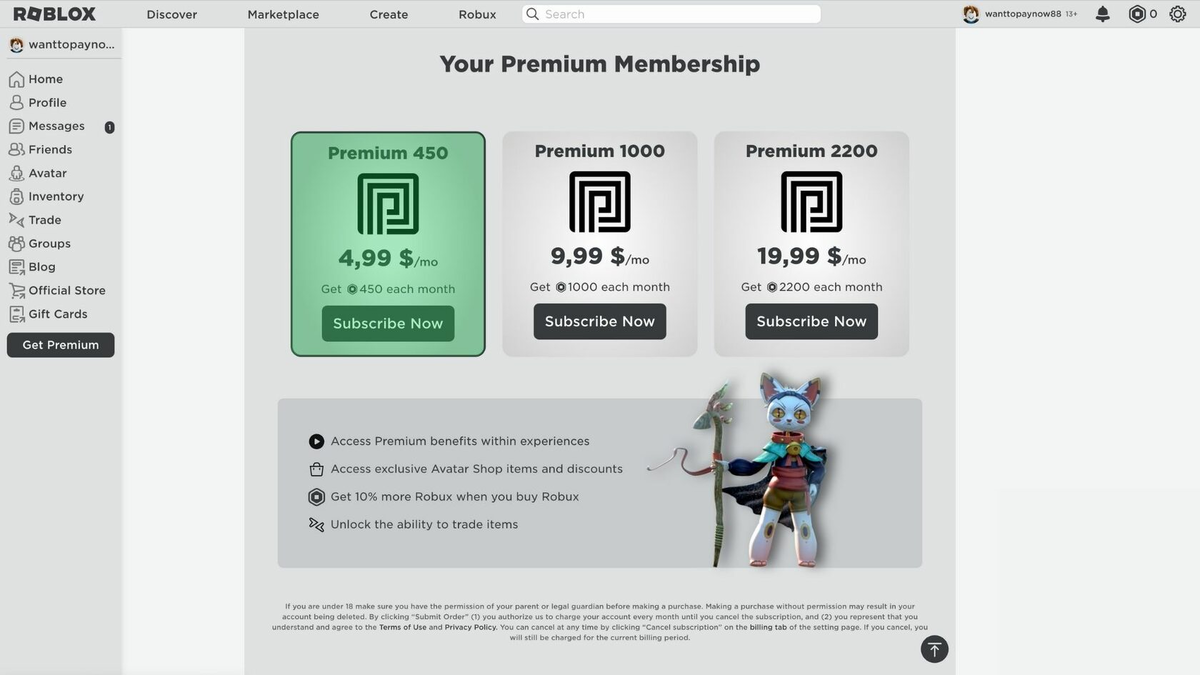The height and width of the screenshot is (675, 1200).
Task: Open the Marketplace tab
Action: pyautogui.click(x=283, y=14)
